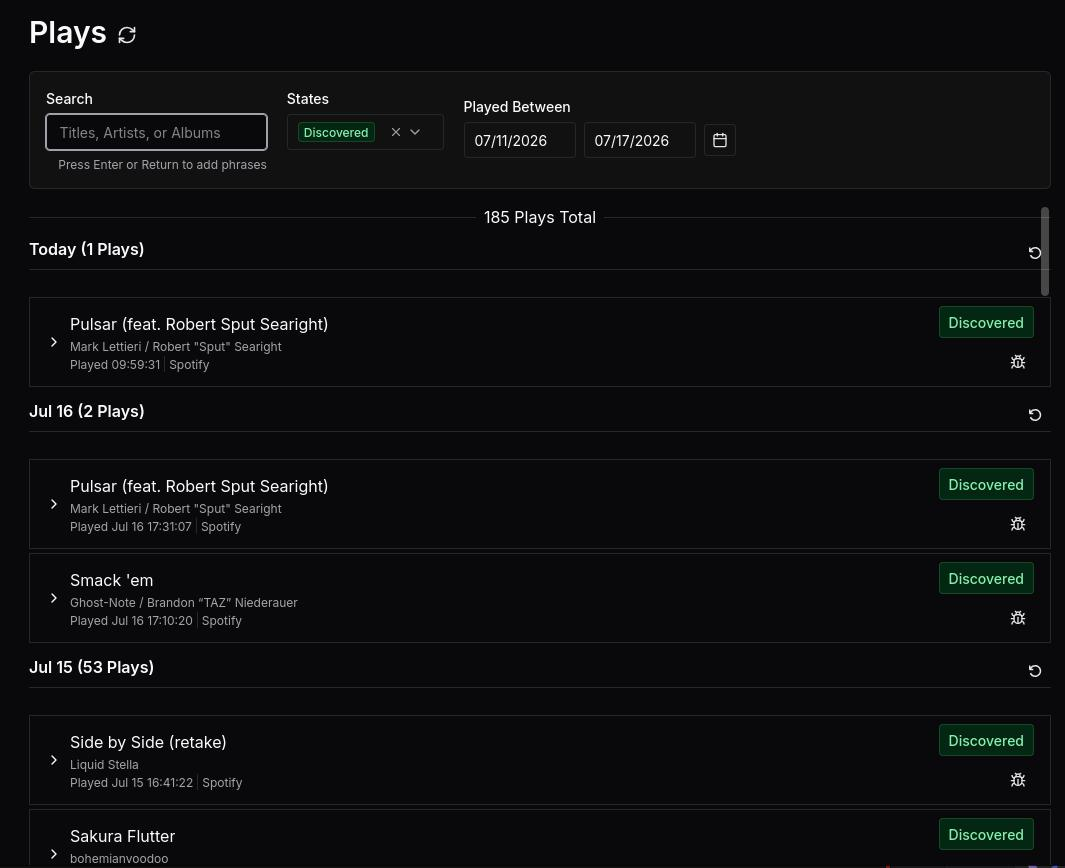This screenshot has width=1065, height=868.
Task: Click the plays list vertical scrollbar
Action: (x=1045, y=251)
